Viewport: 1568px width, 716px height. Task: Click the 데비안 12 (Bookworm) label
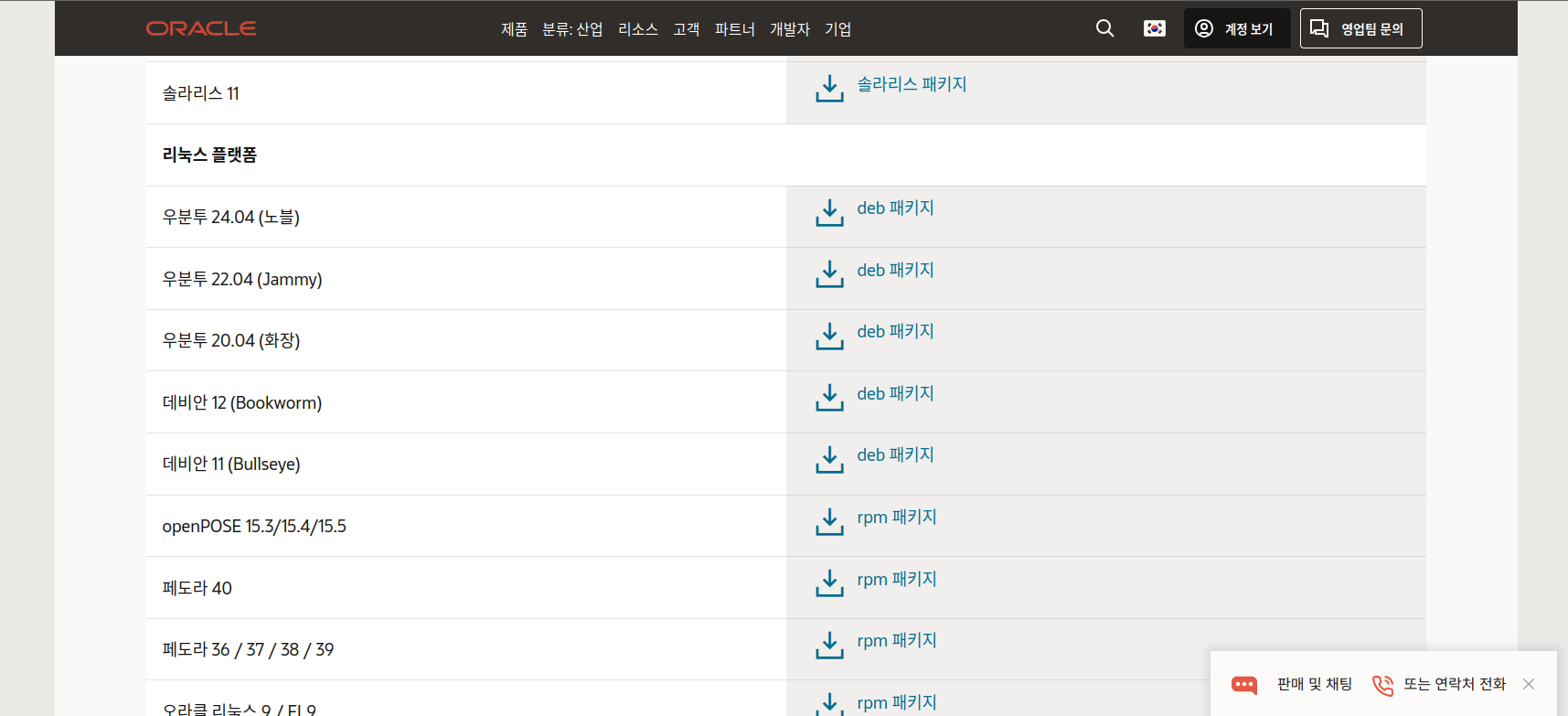pyautogui.click(x=242, y=403)
